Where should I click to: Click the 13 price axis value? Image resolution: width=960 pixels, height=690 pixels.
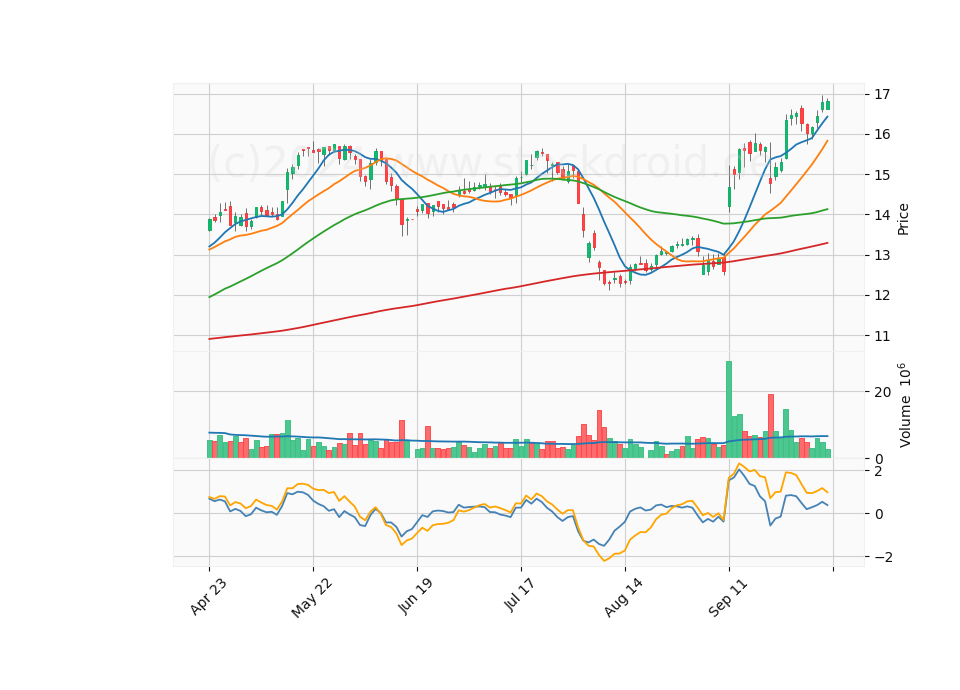tap(882, 255)
